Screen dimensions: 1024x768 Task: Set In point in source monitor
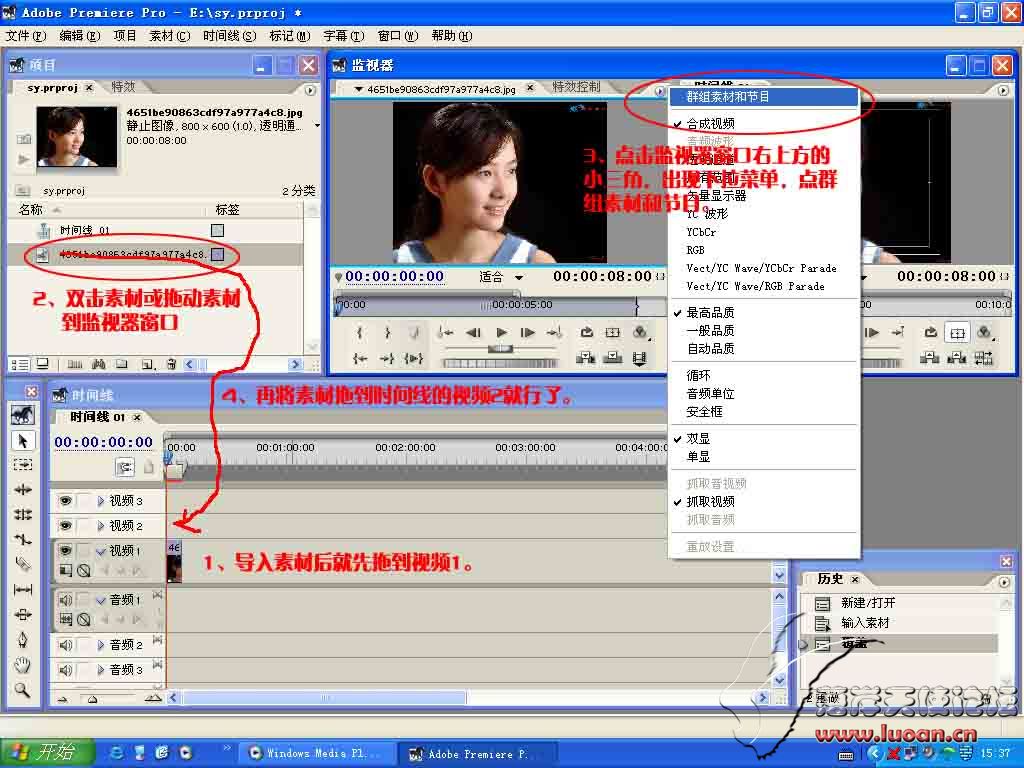[360, 332]
